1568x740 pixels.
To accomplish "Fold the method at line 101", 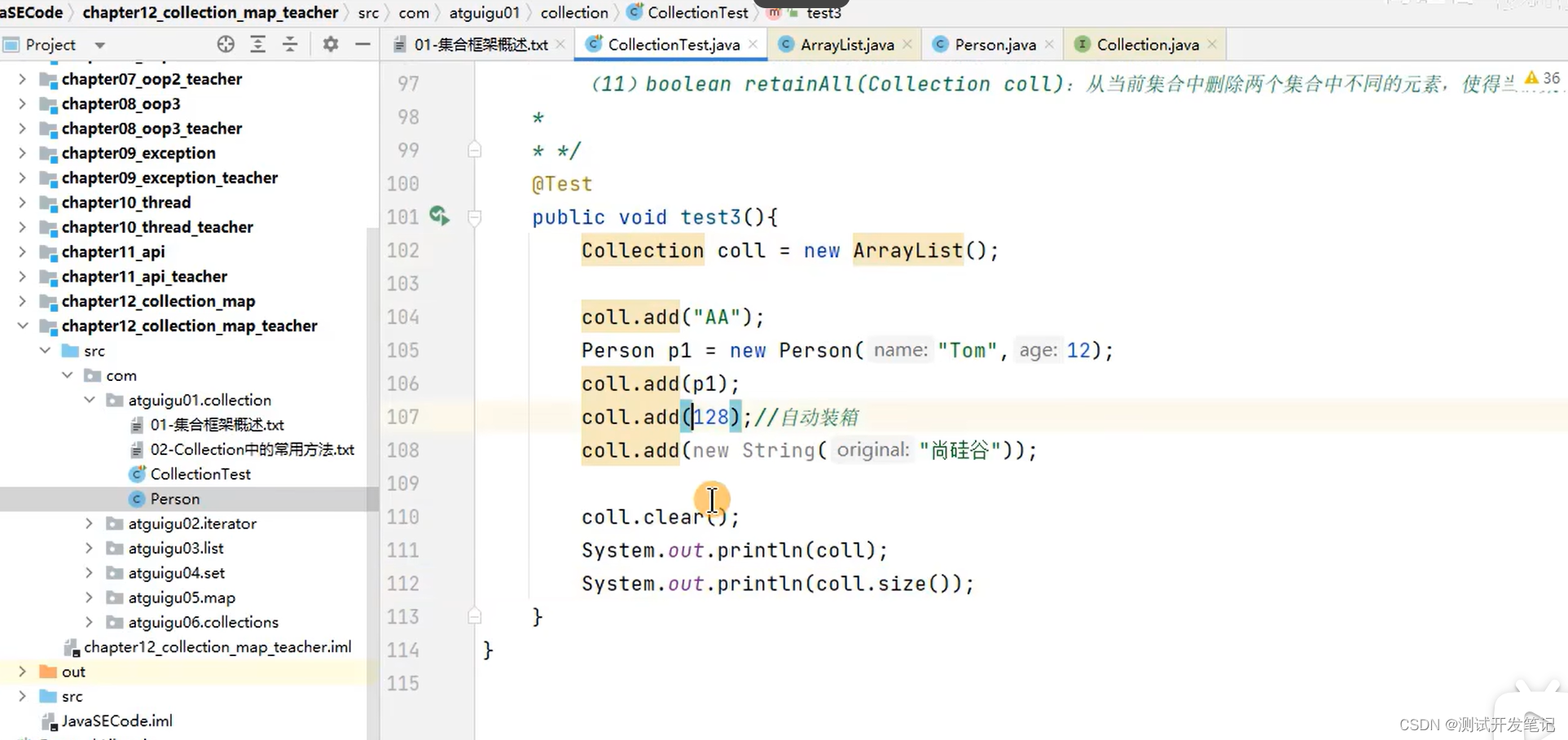I will 475,217.
